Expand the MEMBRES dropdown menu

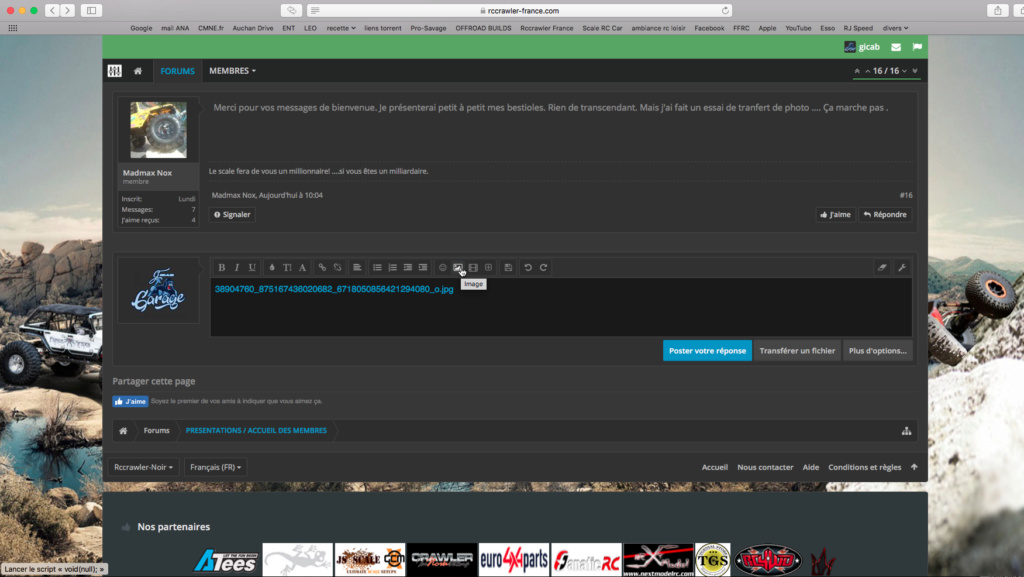click(x=232, y=71)
